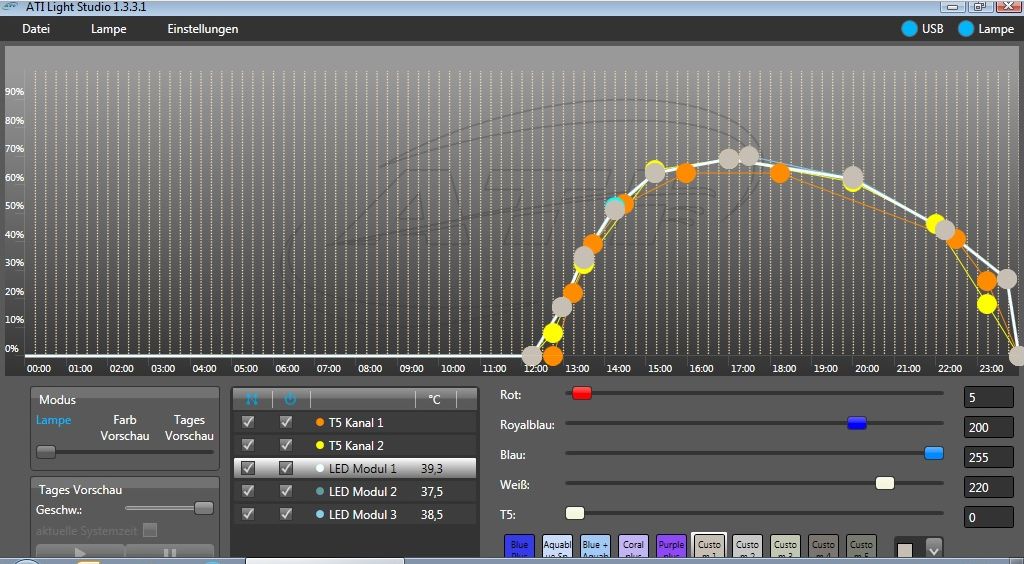Apply the Coral plus color preset

tap(633, 547)
